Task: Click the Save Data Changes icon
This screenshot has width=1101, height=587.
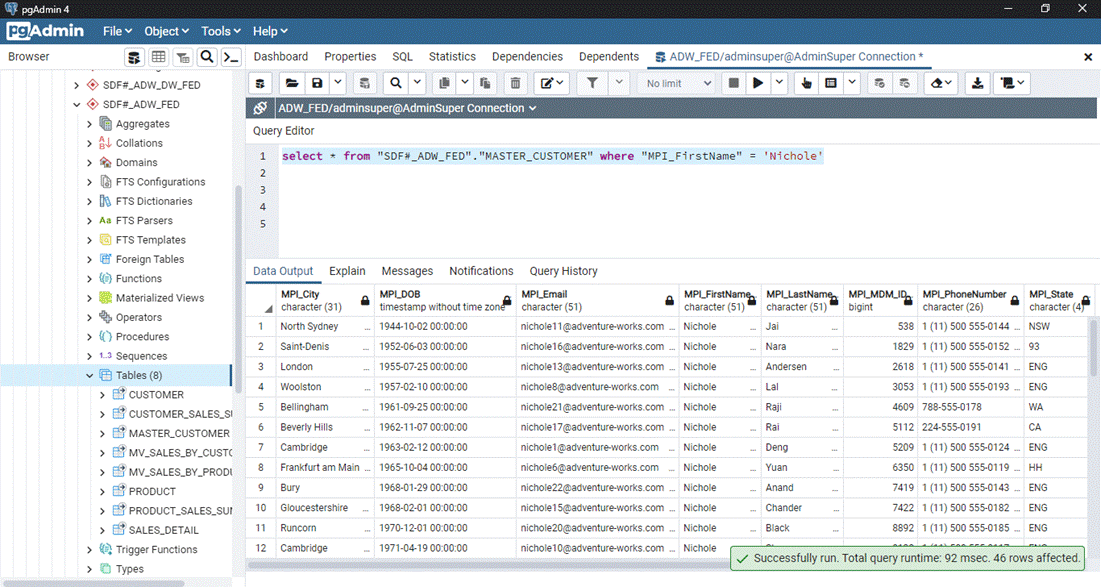Action: click(364, 83)
